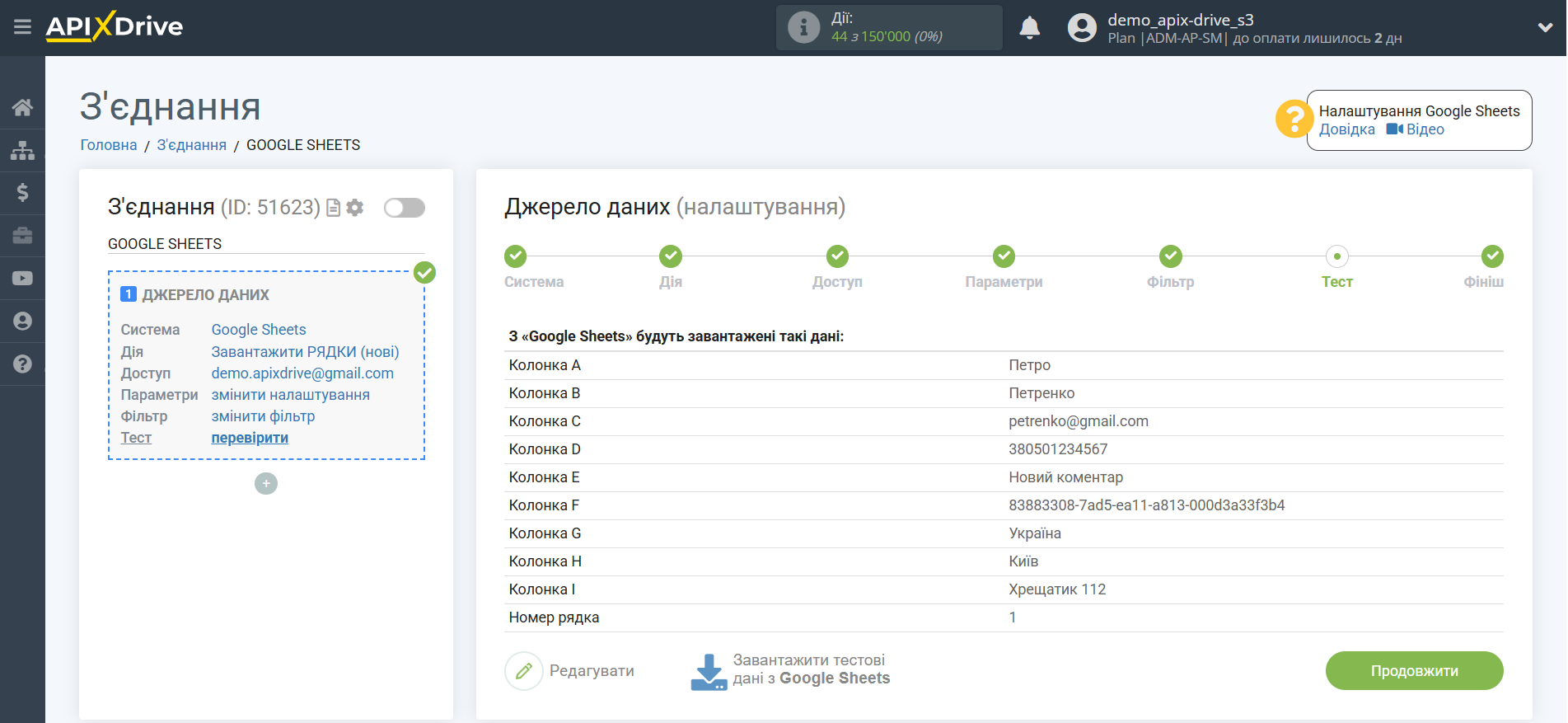
Task: Open the Відео tutorial link
Action: 1416,129
